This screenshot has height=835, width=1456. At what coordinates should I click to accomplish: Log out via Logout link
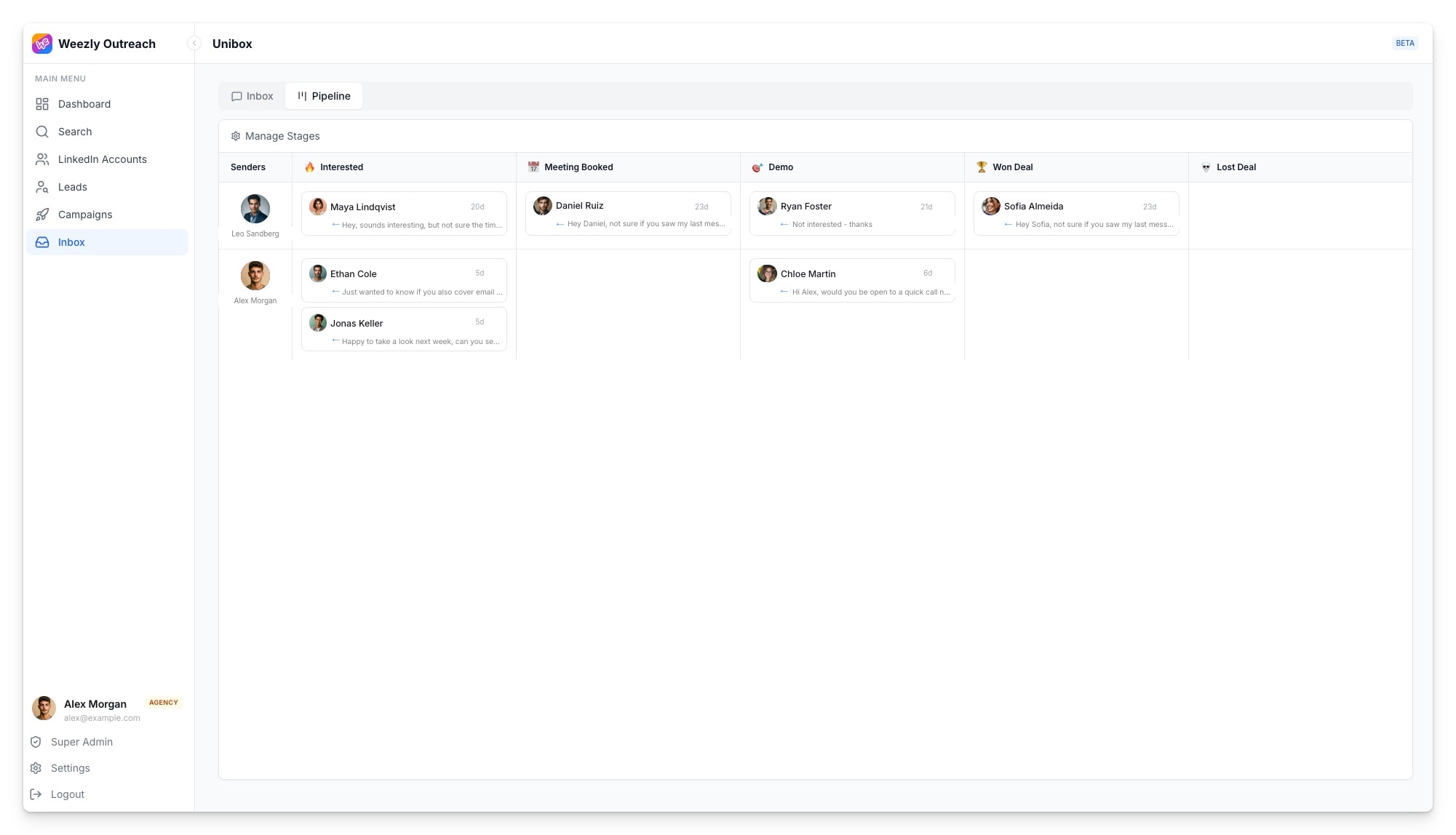click(68, 794)
